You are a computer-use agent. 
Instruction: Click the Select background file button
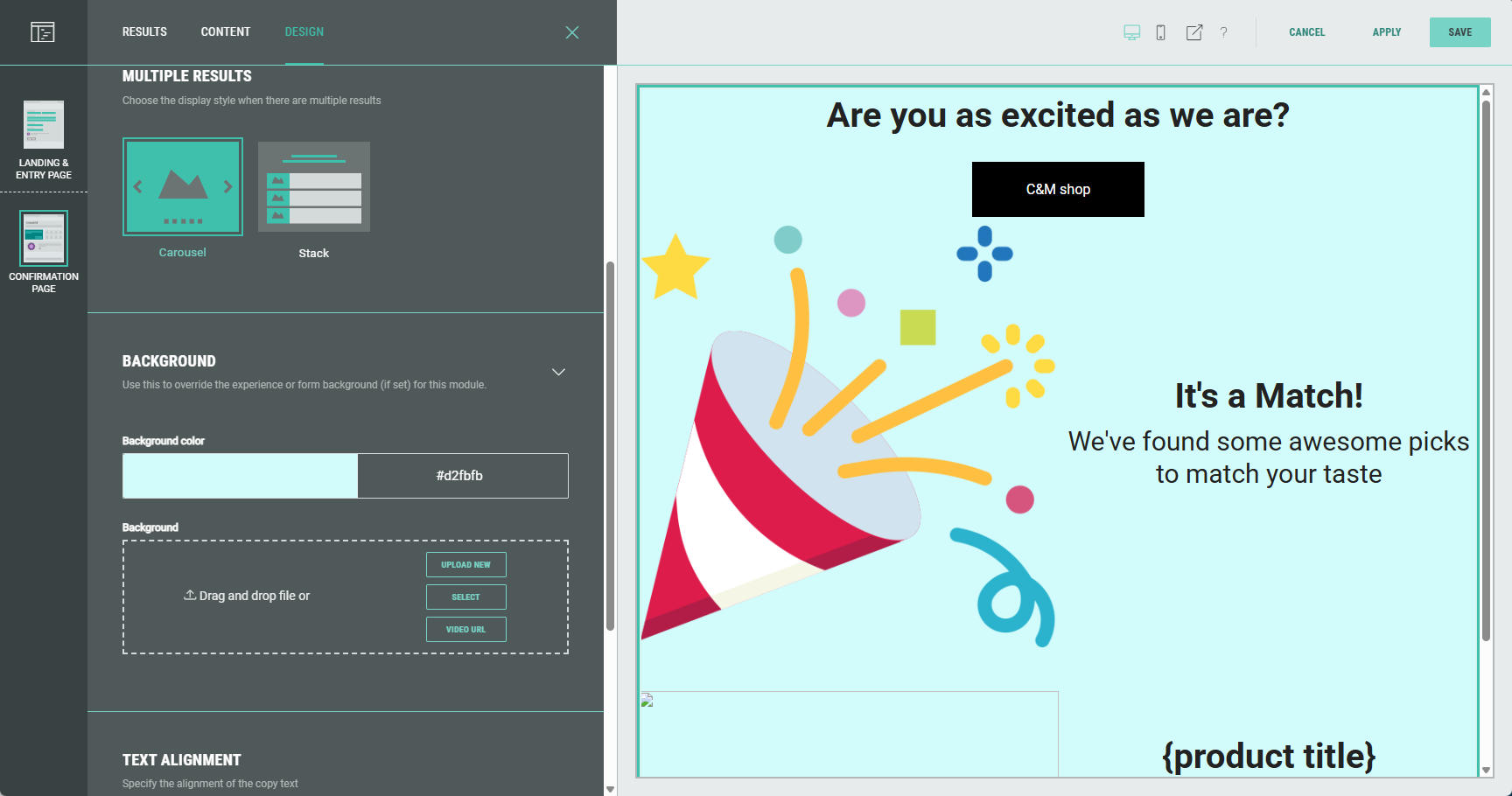click(465, 597)
